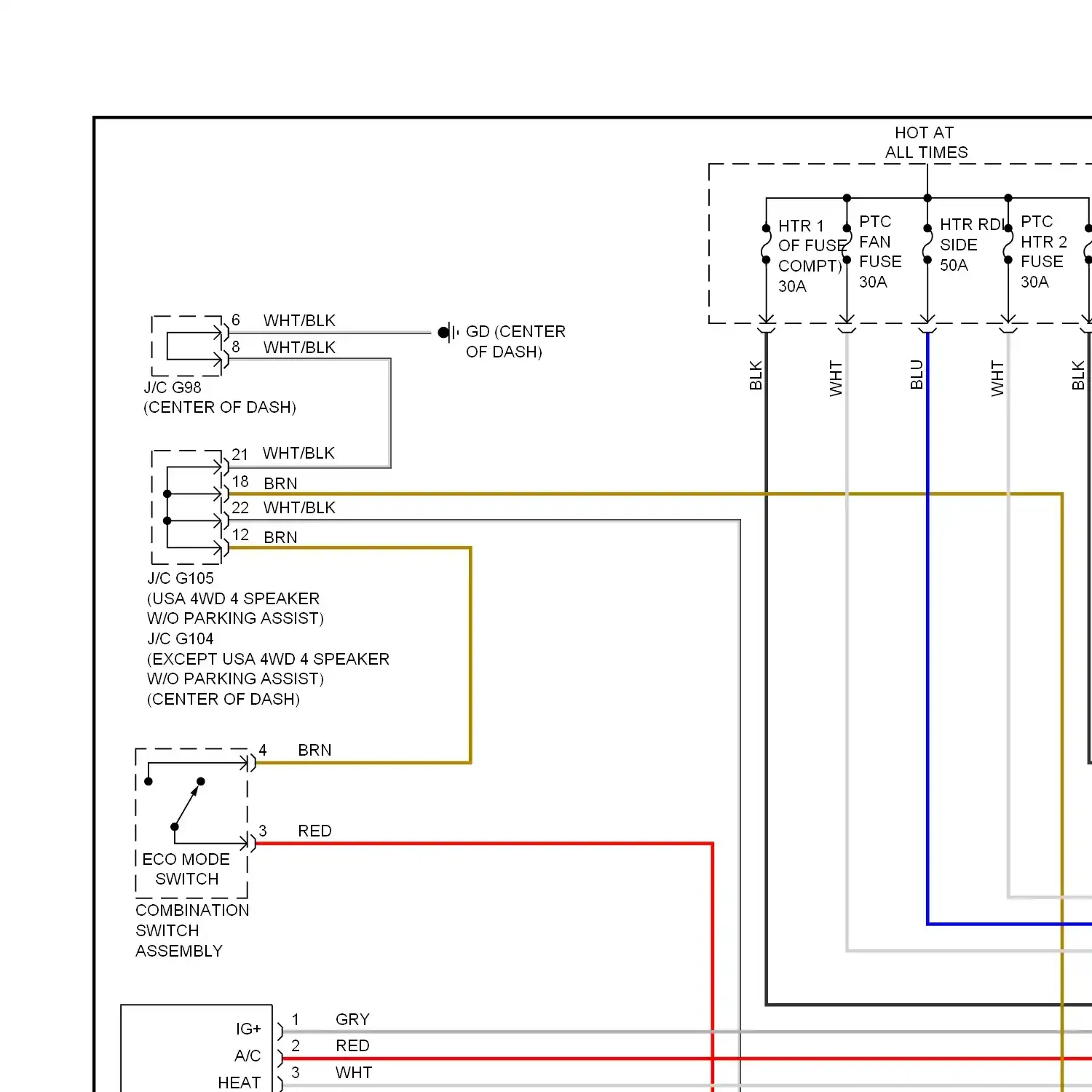Click the IG+ terminal label
Viewport: 1092px width, 1092px height.
(248, 1029)
